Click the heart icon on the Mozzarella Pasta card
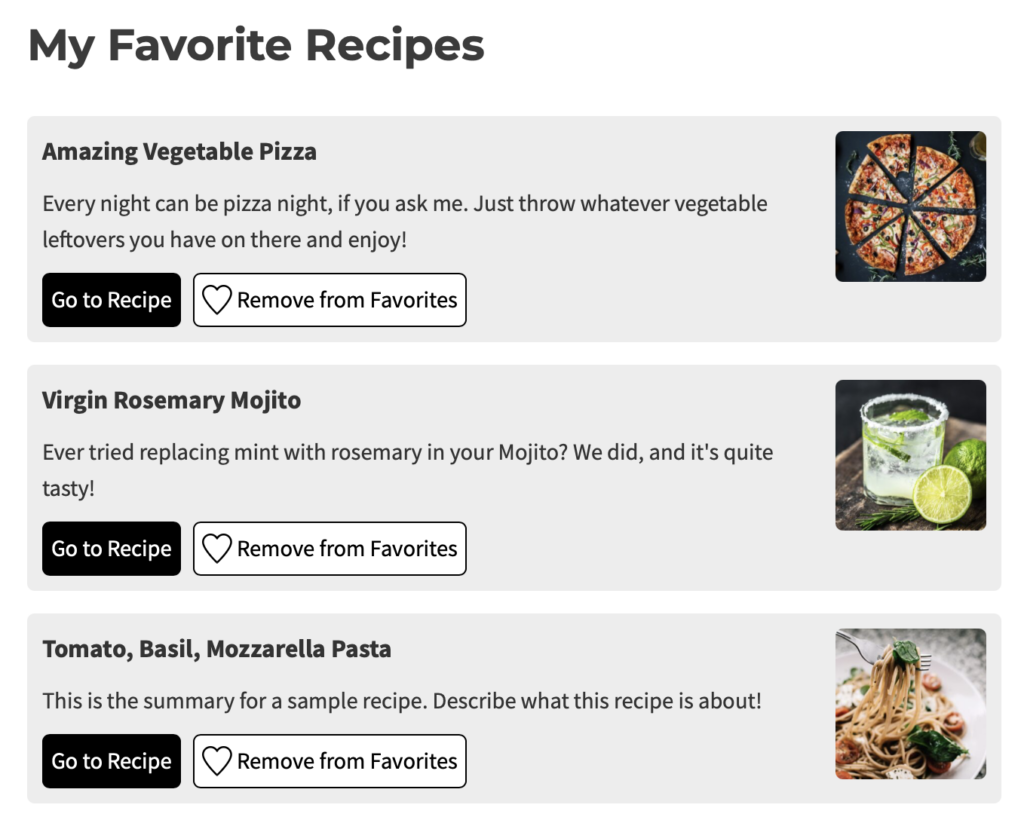This screenshot has width=1024, height=826. (217, 761)
